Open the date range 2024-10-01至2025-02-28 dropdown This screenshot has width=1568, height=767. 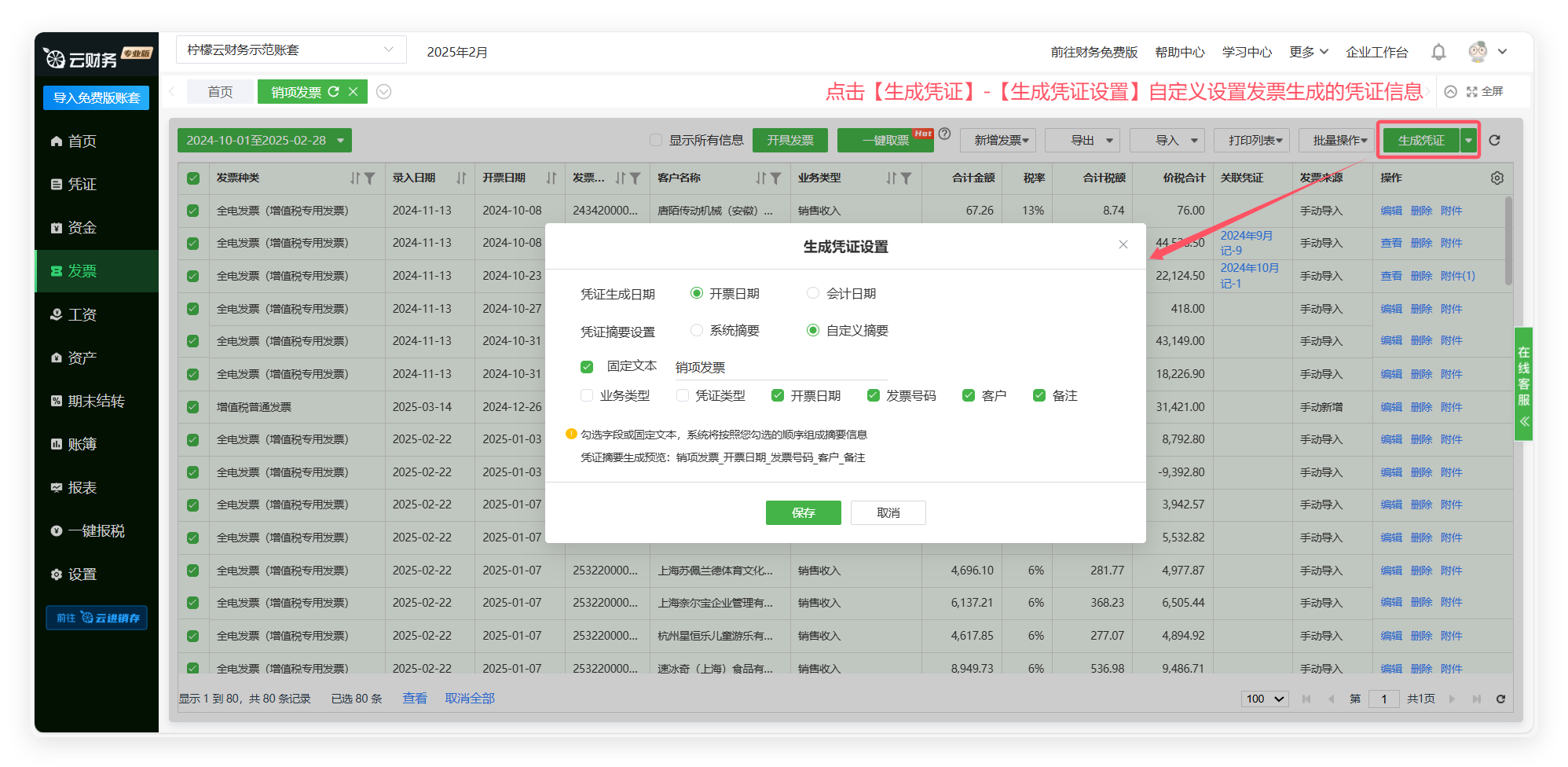[264, 141]
